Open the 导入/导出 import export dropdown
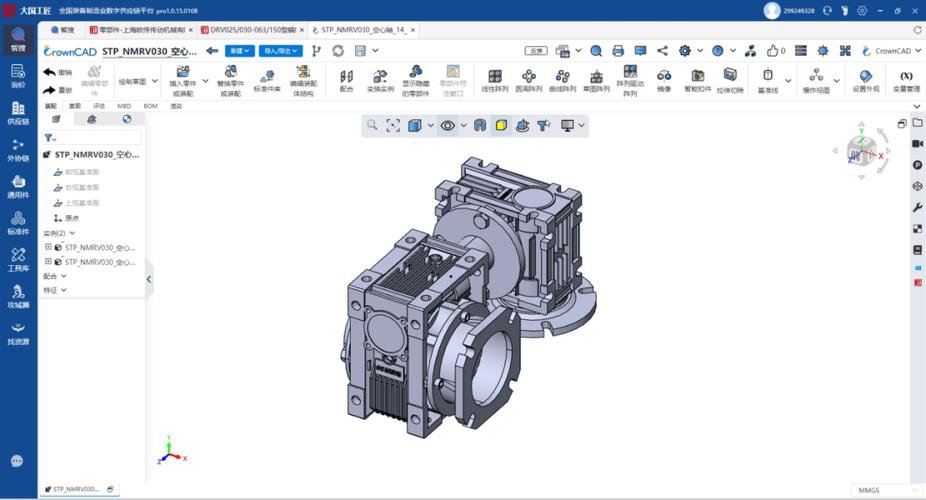Screen dimensions: 926x500 click(x=281, y=51)
